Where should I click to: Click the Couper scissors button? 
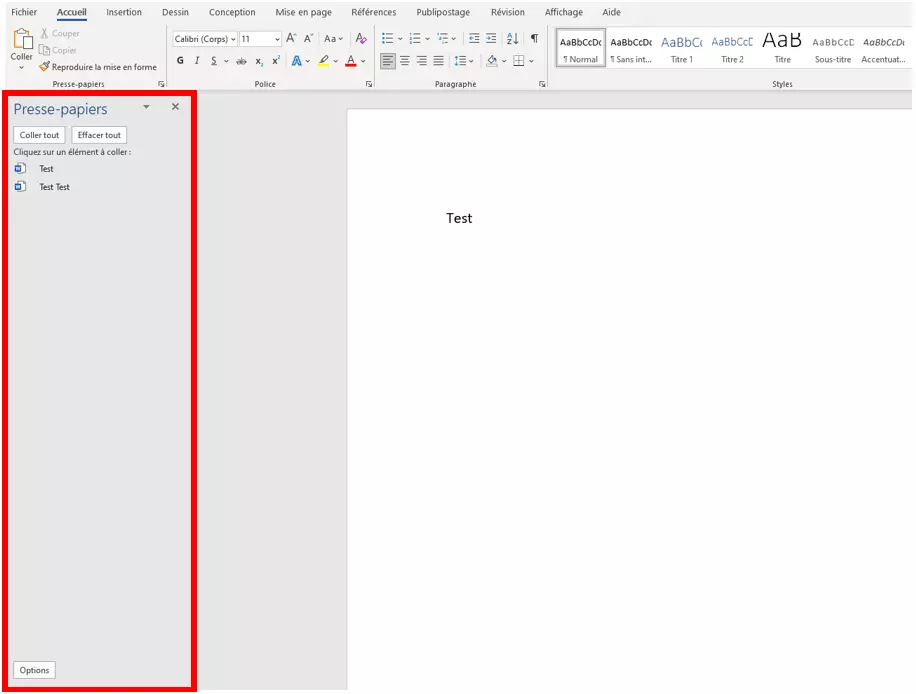(60, 33)
